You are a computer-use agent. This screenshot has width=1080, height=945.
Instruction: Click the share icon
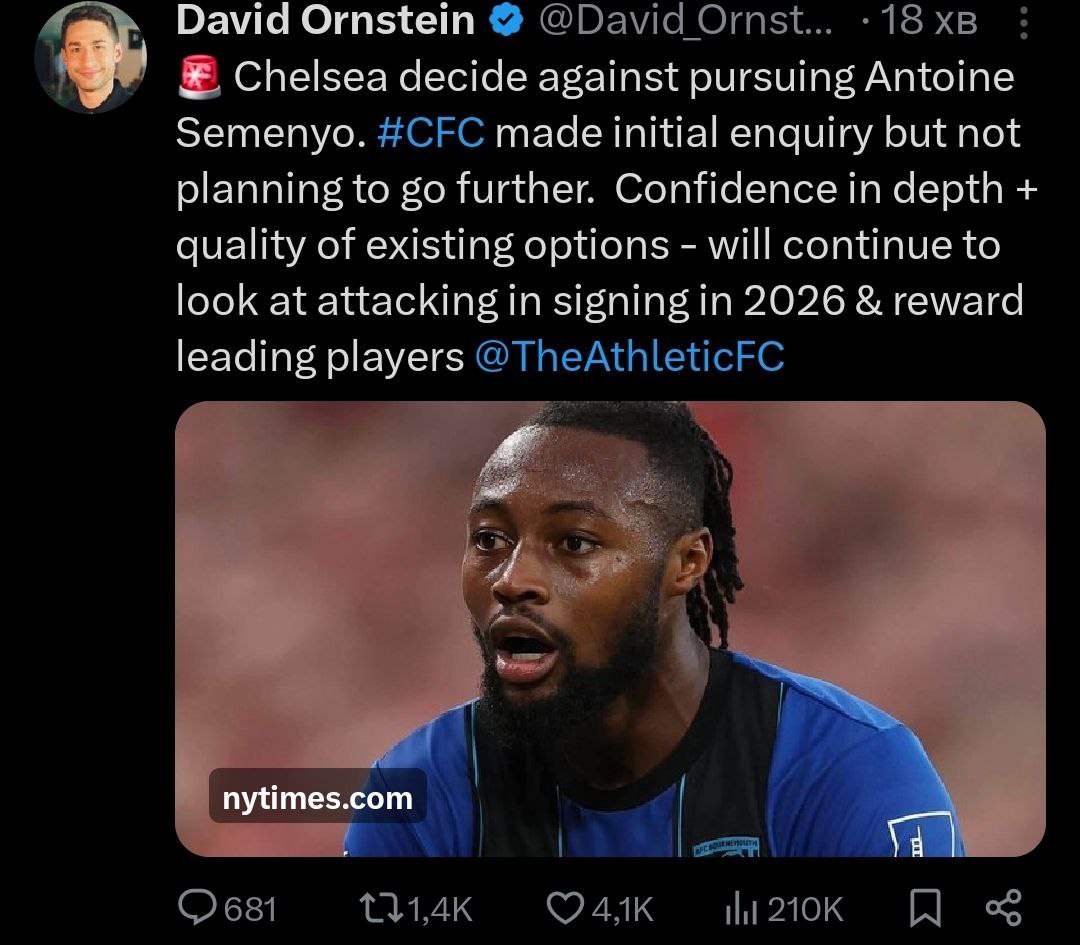coord(1004,908)
